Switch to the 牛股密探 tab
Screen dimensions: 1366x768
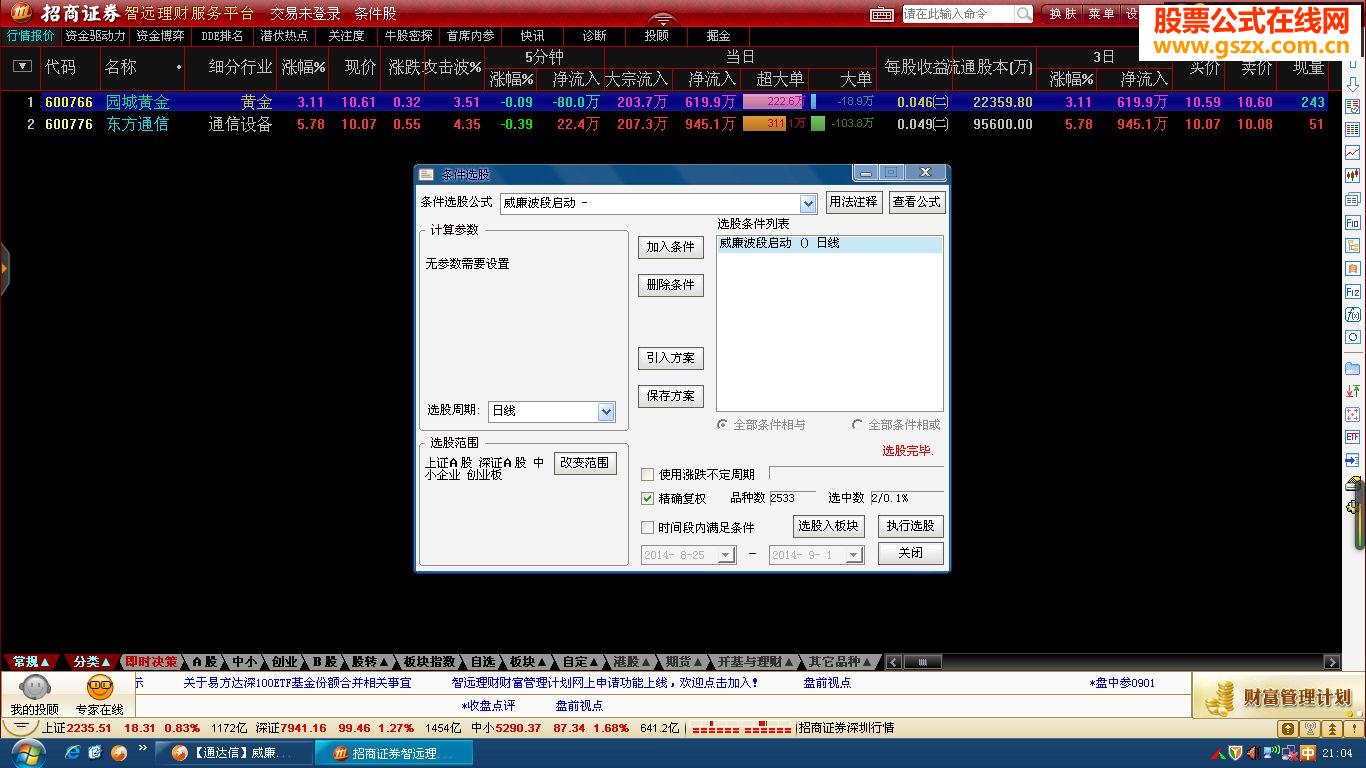click(x=408, y=36)
